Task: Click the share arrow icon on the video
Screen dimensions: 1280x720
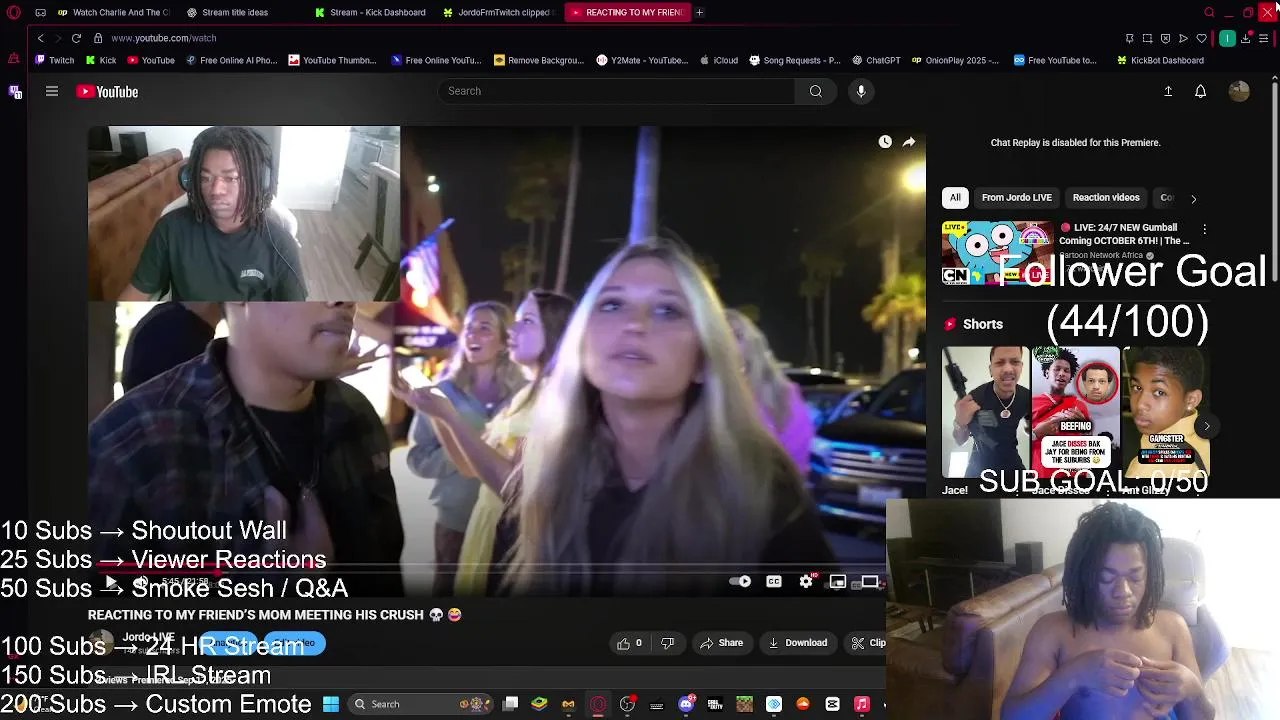Action: pyautogui.click(x=909, y=142)
